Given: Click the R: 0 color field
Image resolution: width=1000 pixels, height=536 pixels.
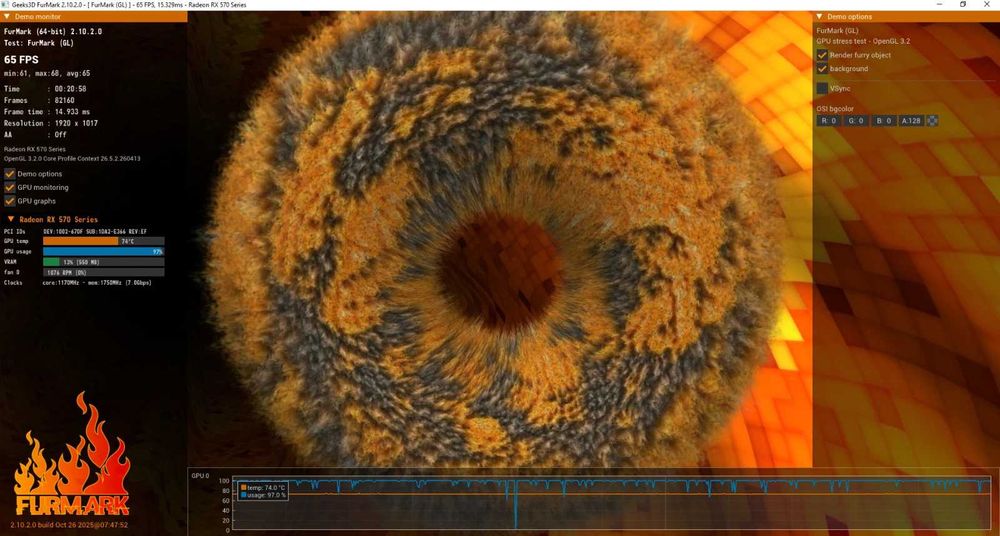Looking at the screenshot, I should [829, 121].
